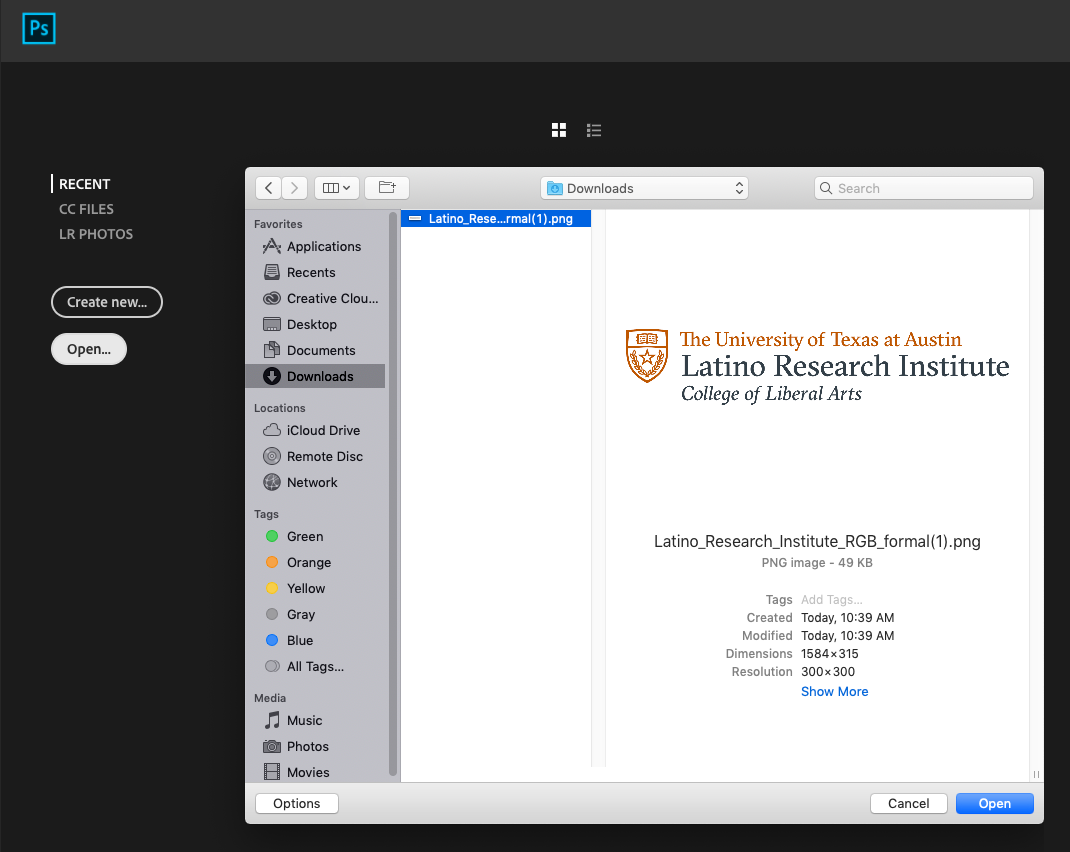Open the column view options dropdown
The image size is (1070, 852).
tap(336, 188)
